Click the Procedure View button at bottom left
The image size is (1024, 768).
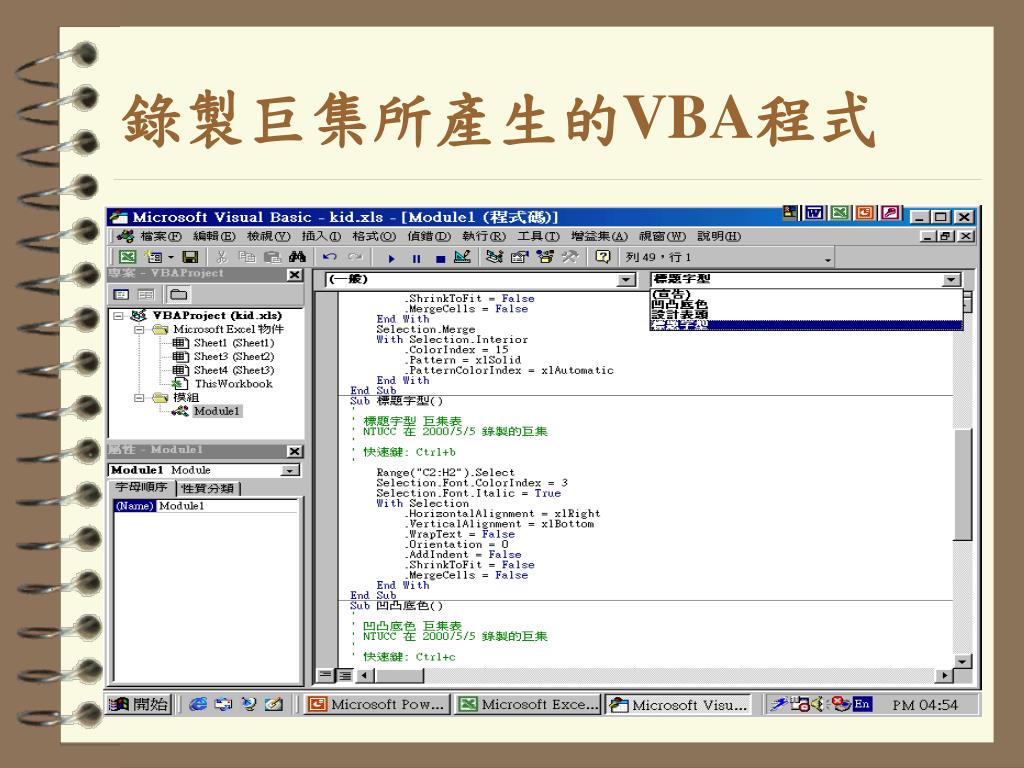(x=325, y=675)
